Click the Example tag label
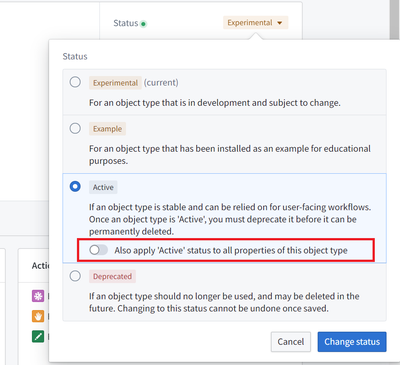Screen dimensions: 400x365 click(107, 129)
